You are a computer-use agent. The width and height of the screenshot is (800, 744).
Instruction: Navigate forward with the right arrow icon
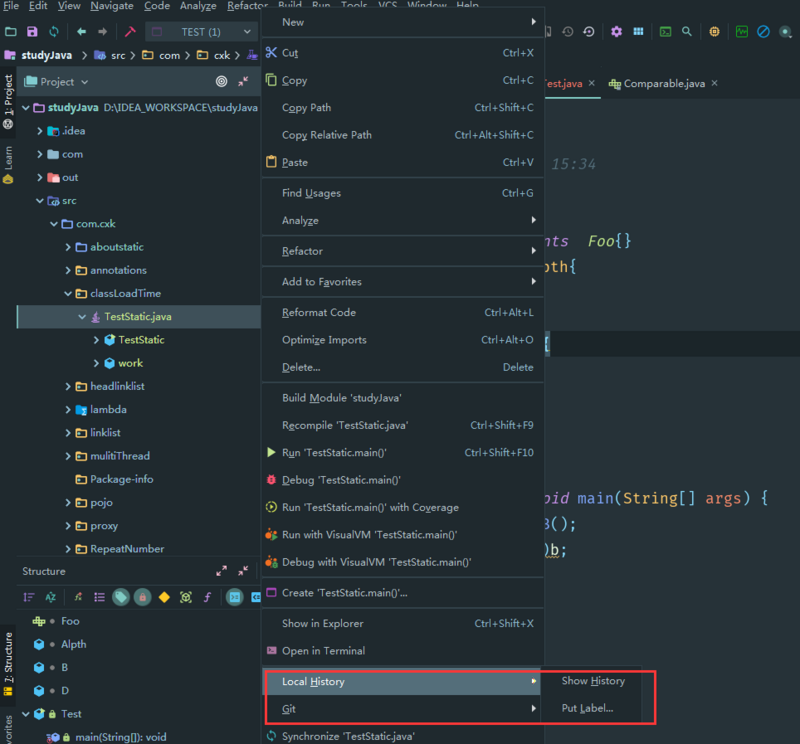pyautogui.click(x=103, y=32)
